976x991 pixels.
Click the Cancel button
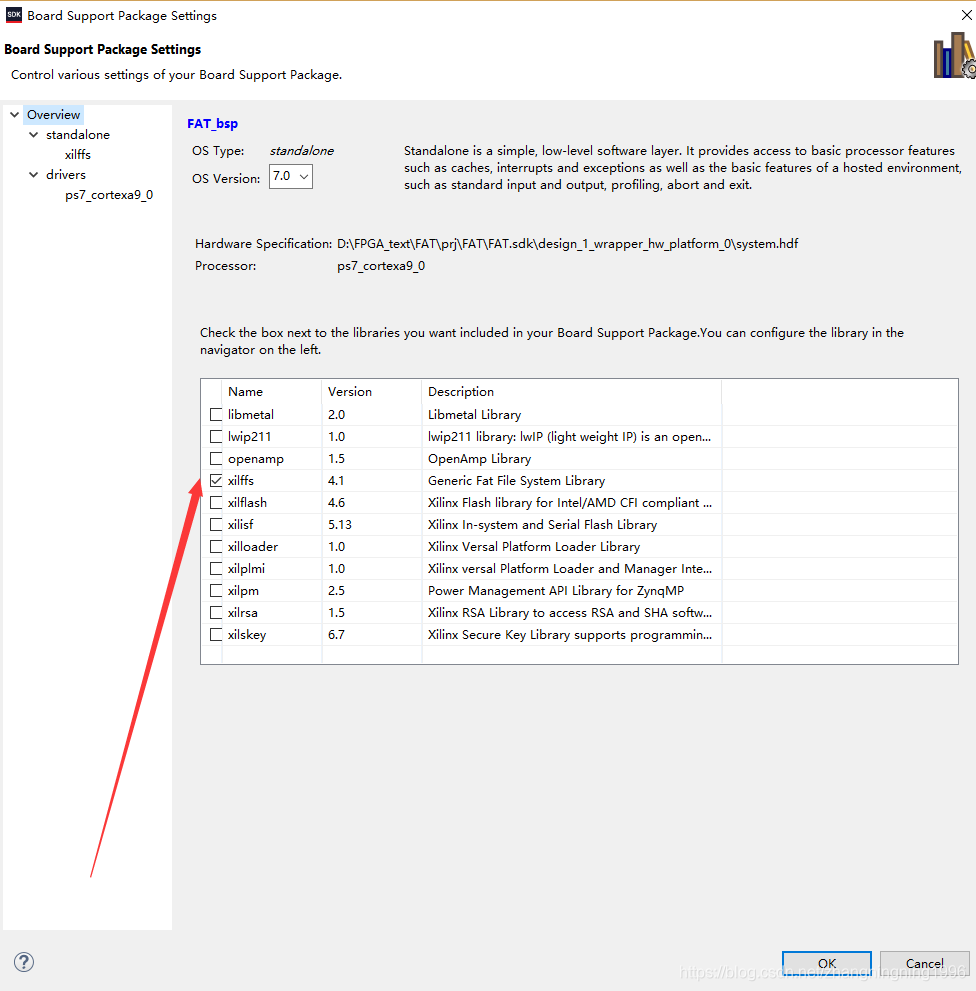coord(924,963)
